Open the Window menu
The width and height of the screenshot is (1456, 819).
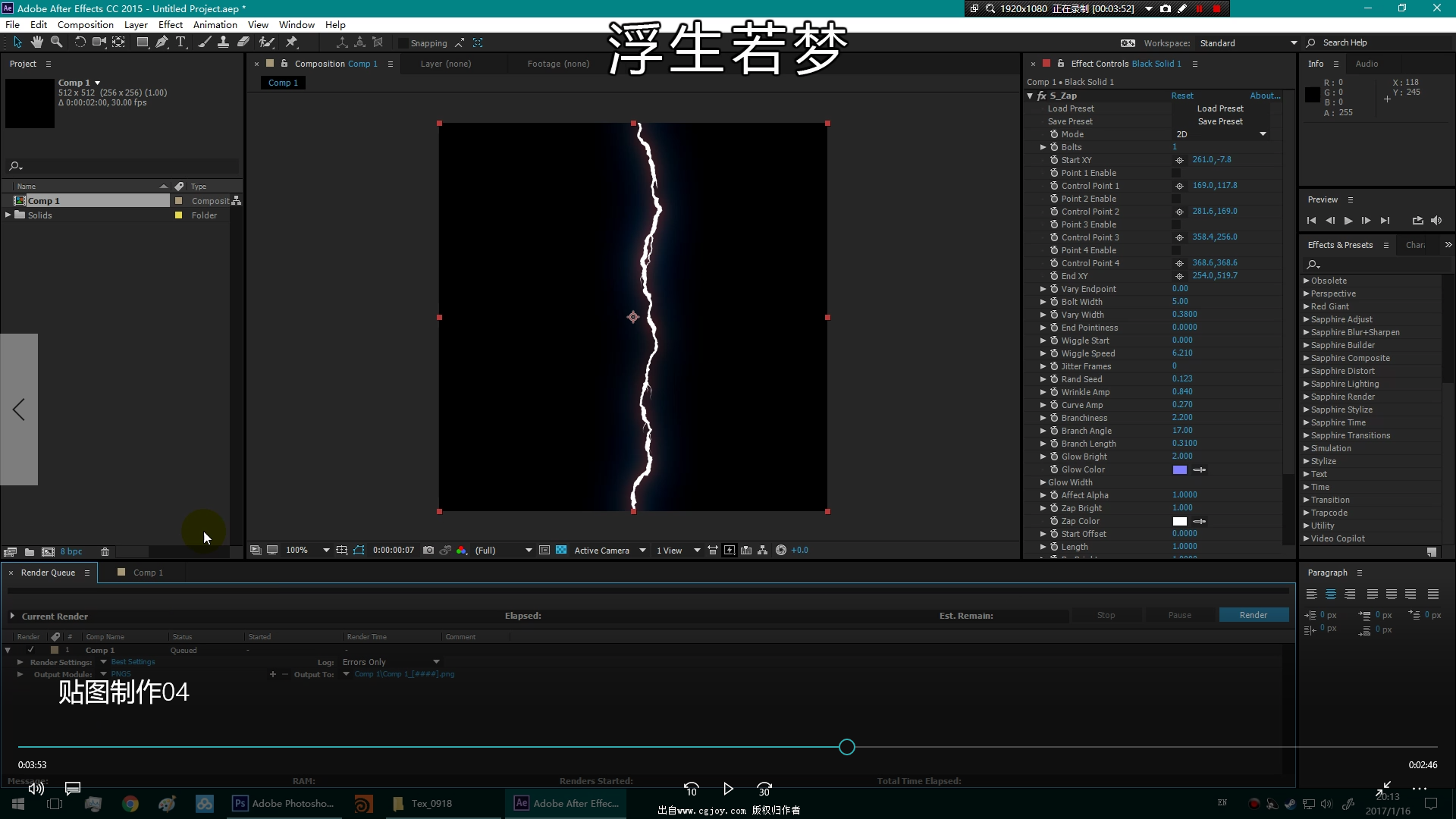point(297,25)
